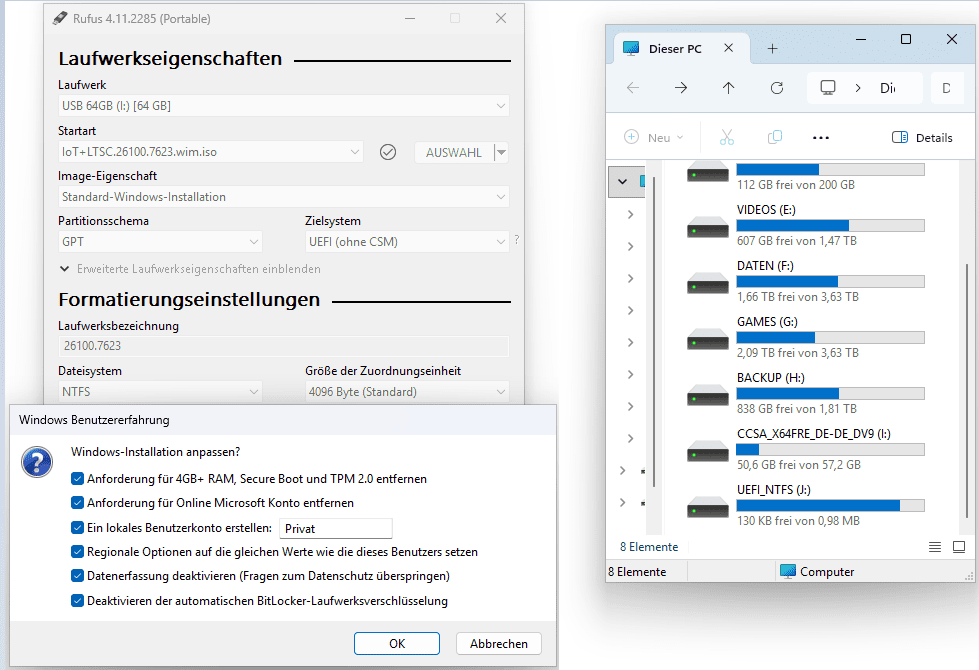The height and width of the screenshot is (670, 979).
Task: Switch explorer to details list view icon
Action: coord(935,547)
